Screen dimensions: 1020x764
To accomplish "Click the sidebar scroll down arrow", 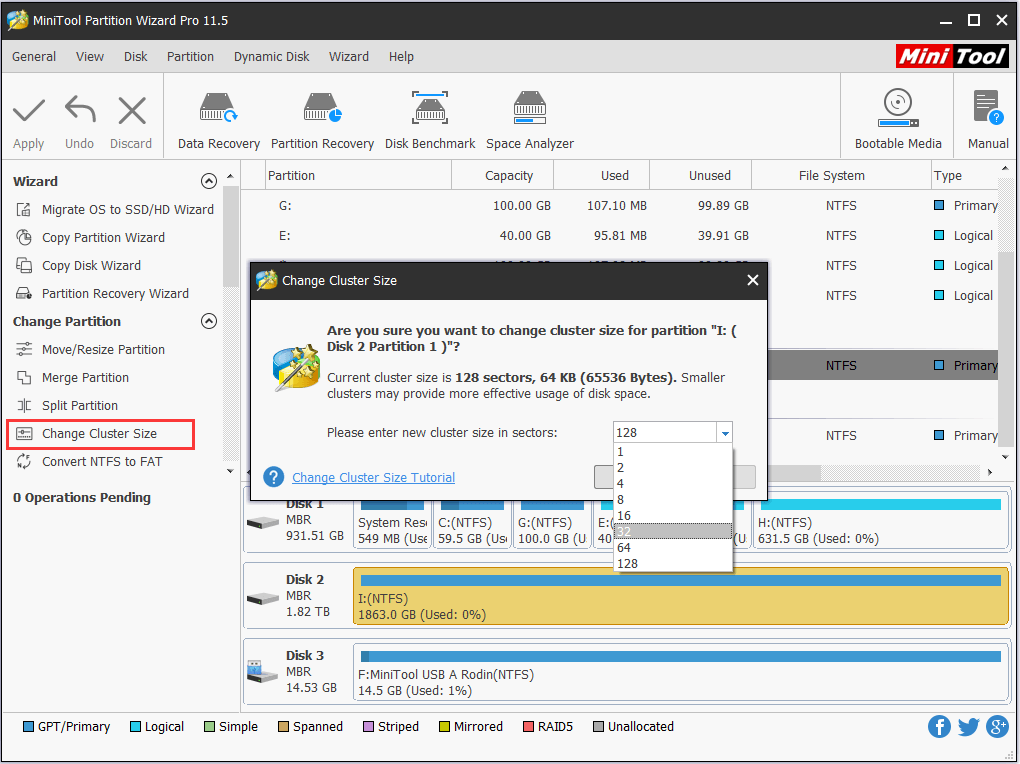I will point(230,471).
